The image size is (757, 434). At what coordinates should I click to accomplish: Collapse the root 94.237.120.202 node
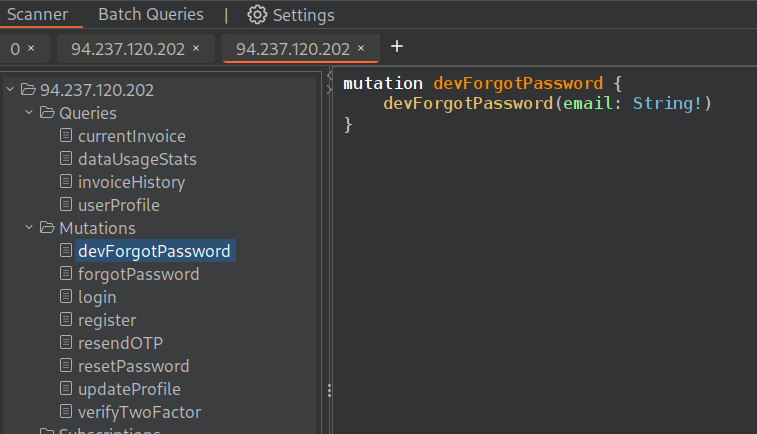tap(10, 90)
